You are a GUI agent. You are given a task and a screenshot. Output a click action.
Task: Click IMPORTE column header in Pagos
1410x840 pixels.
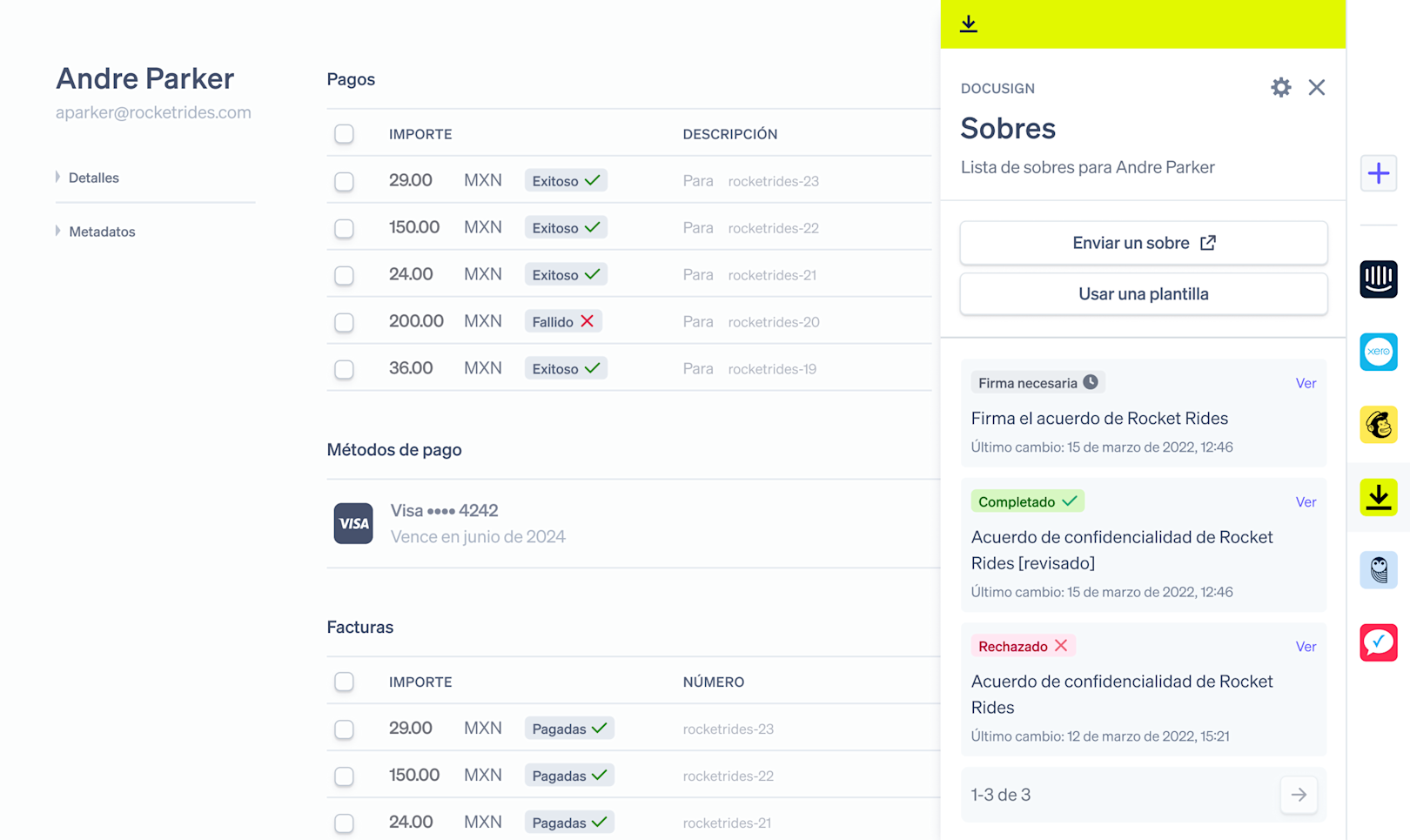point(420,134)
